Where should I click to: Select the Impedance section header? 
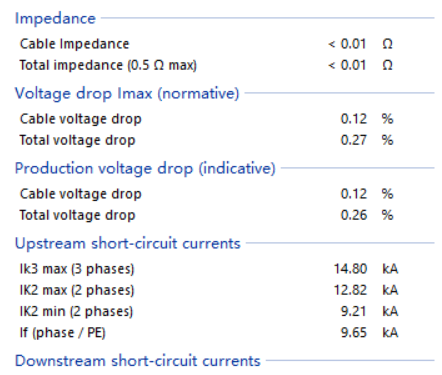click(x=55, y=18)
